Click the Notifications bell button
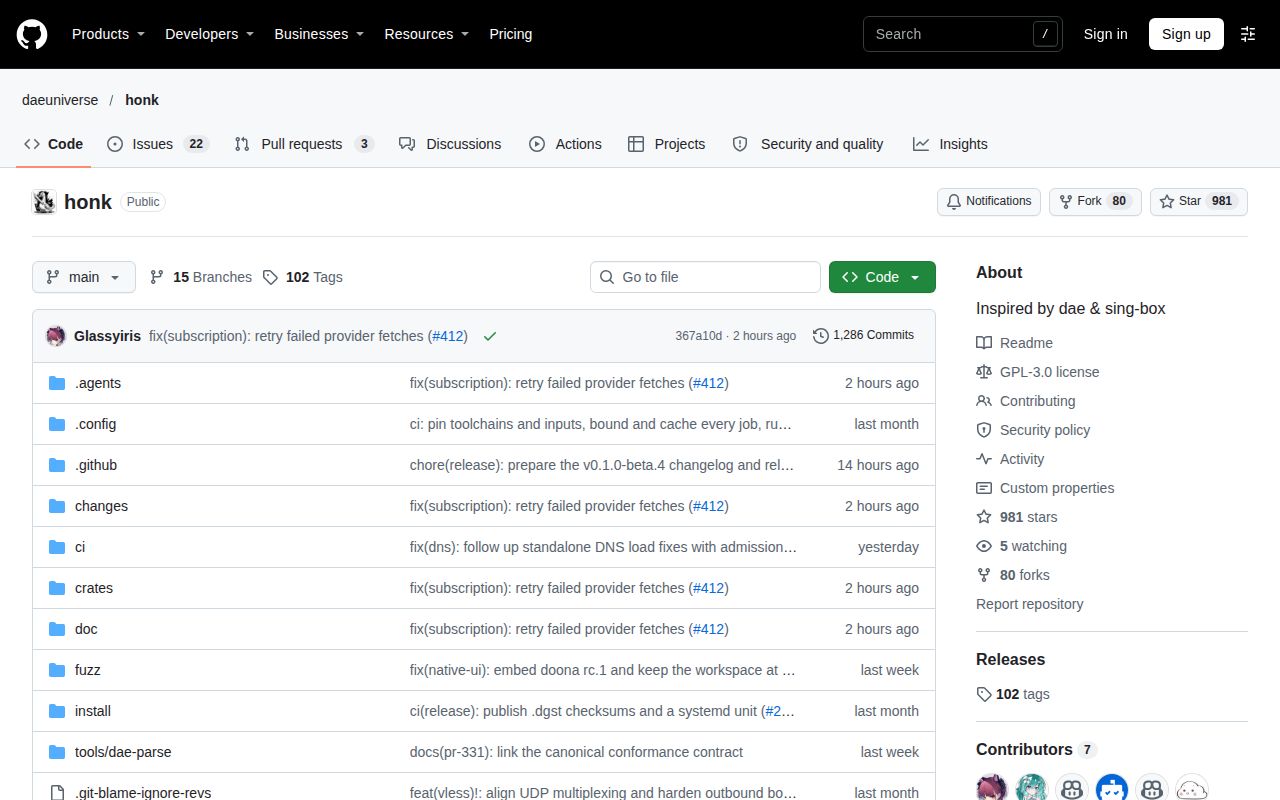1280x800 pixels. pyautogui.click(x=989, y=202)
